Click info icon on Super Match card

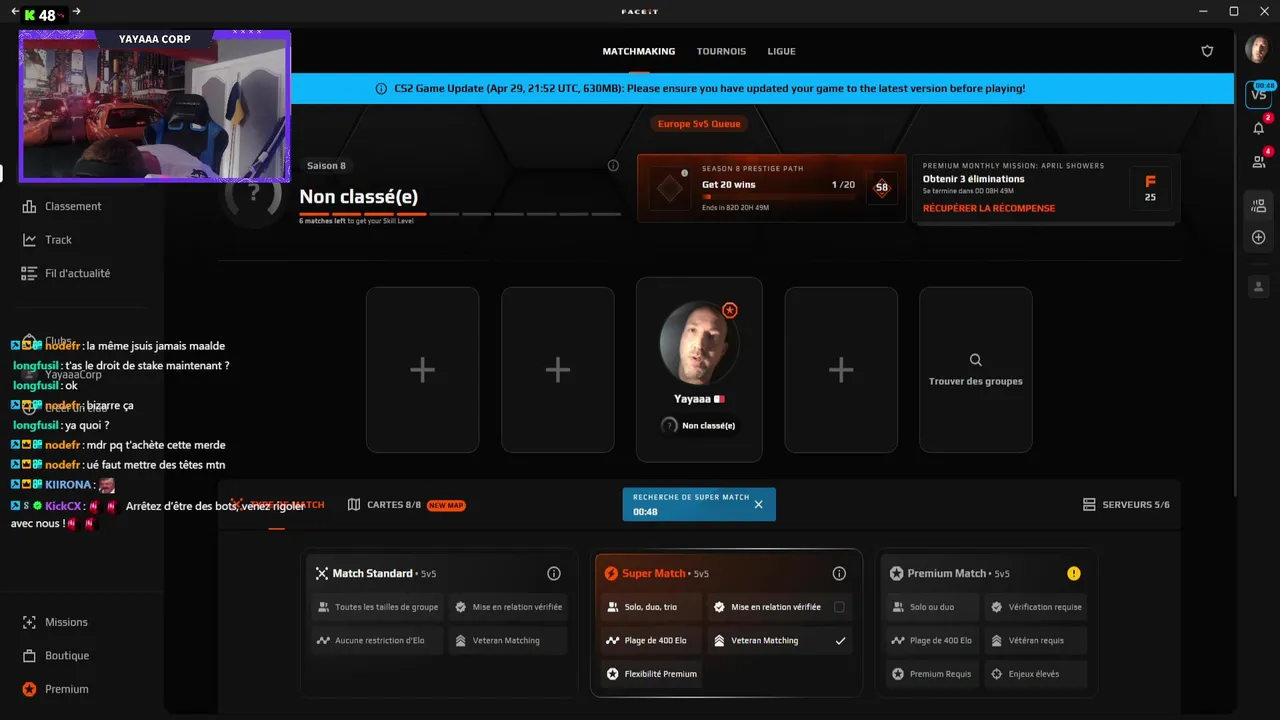(x=839, y=574)
